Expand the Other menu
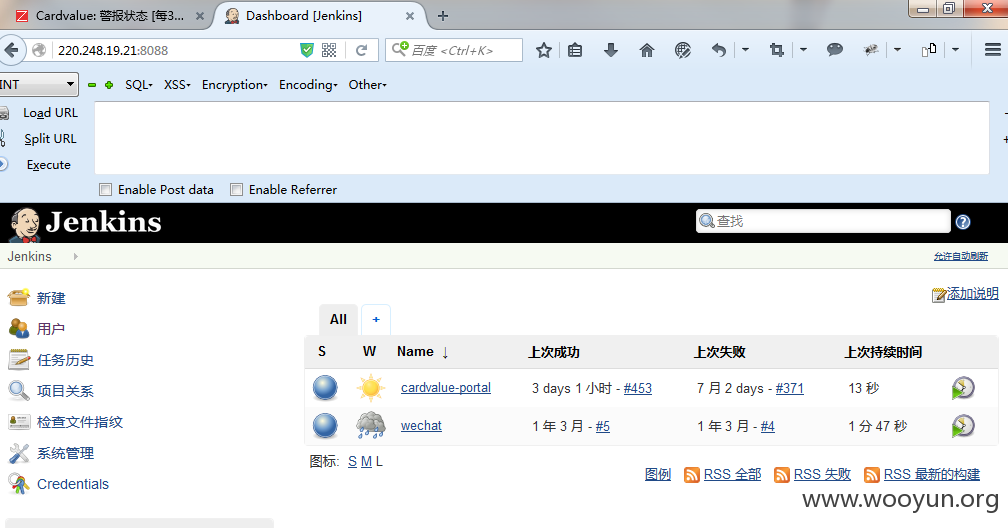The width and height of the screenshot is (1008, 528). (368, 85)
